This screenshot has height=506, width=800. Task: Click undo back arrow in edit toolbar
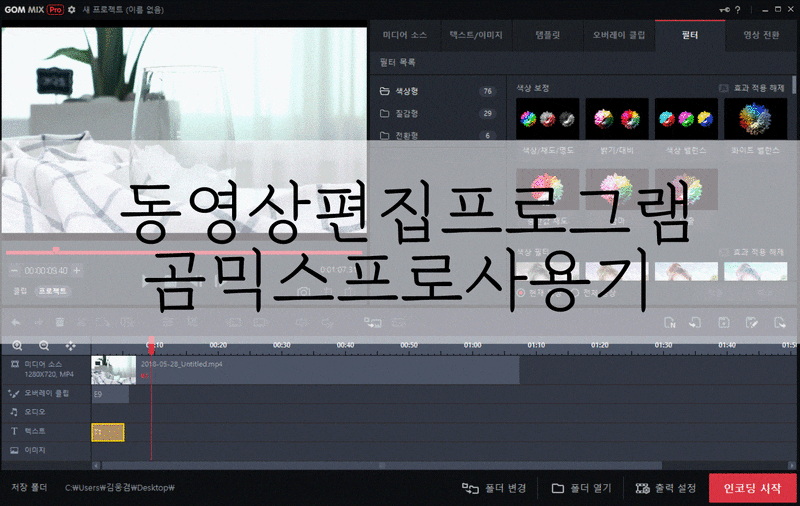(x=16, y=322)
